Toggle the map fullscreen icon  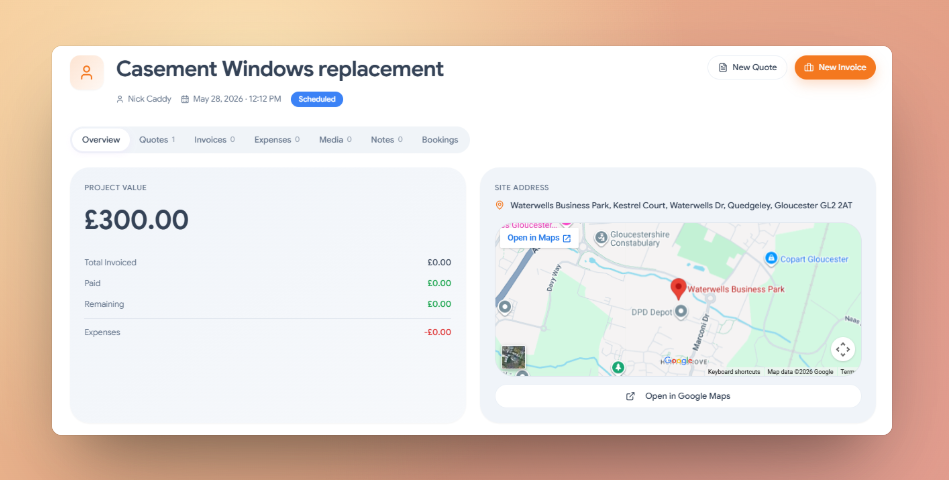click(842, 349)
